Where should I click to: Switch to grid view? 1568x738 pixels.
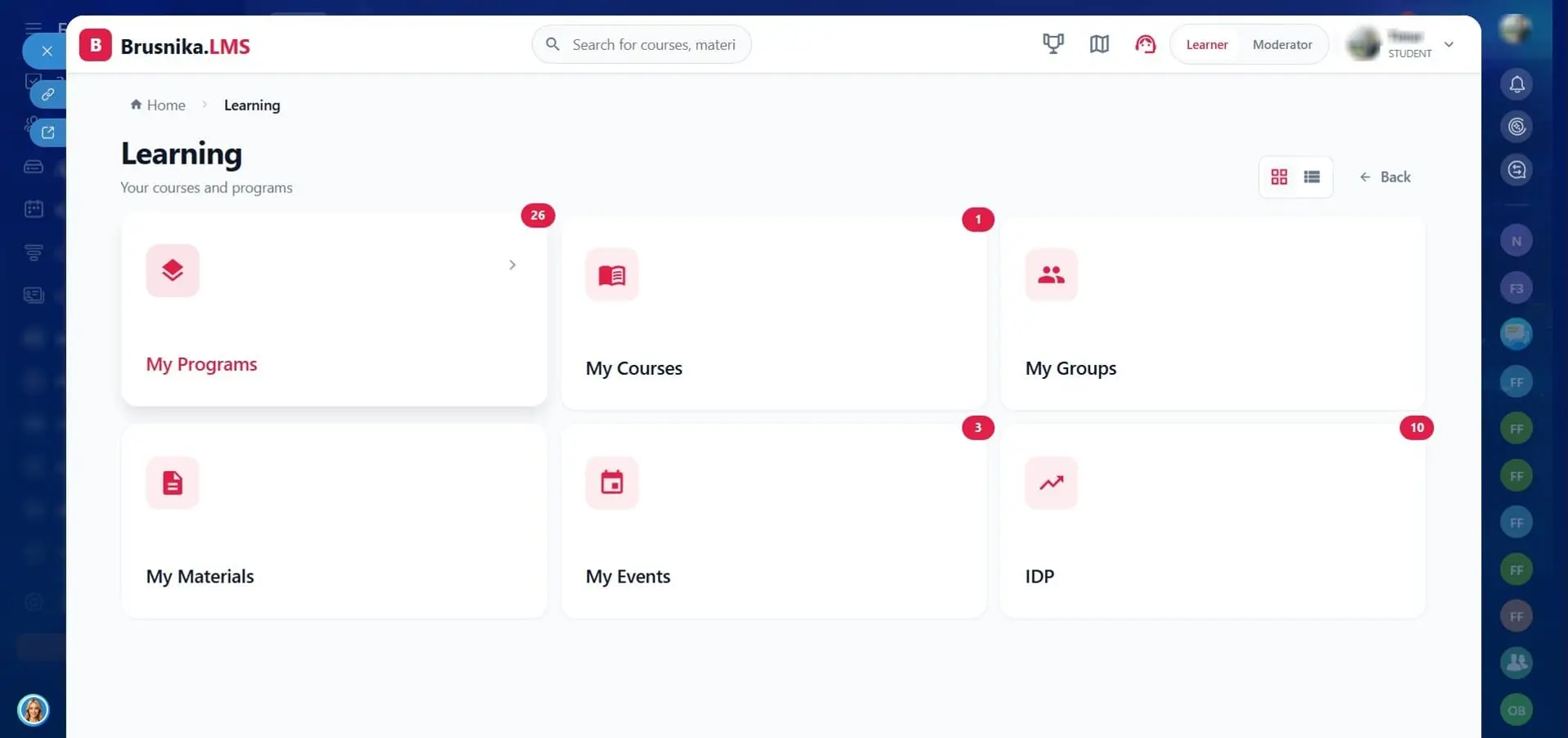click(x=1279, y=177)
